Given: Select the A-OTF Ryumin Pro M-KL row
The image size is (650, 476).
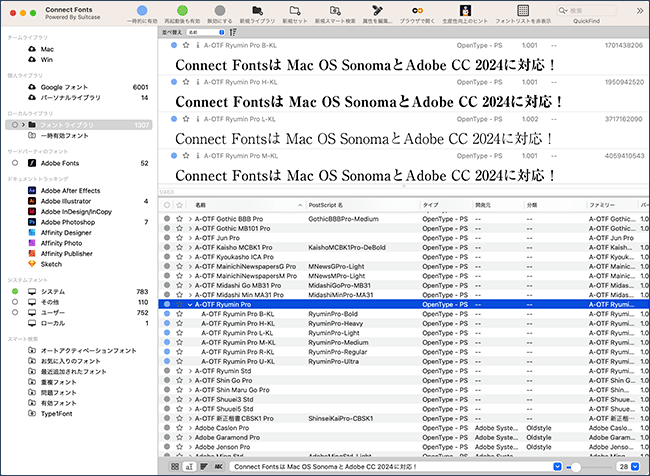Looking at the screenshot, I should click(404, 342).
